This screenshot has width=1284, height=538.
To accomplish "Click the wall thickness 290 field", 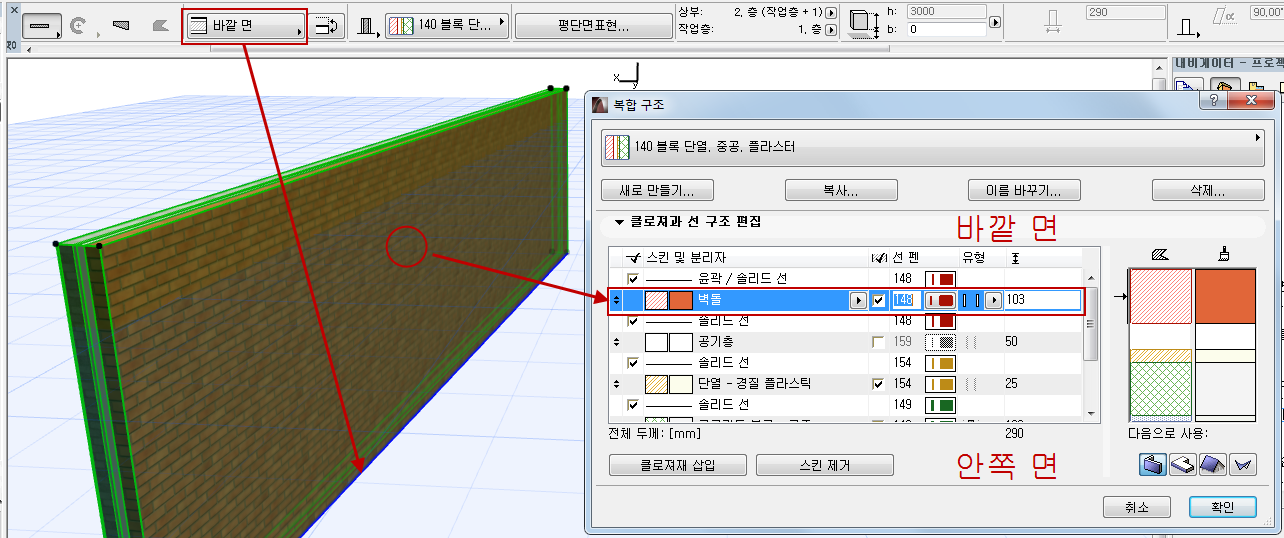I will (x=1125, y=13).
